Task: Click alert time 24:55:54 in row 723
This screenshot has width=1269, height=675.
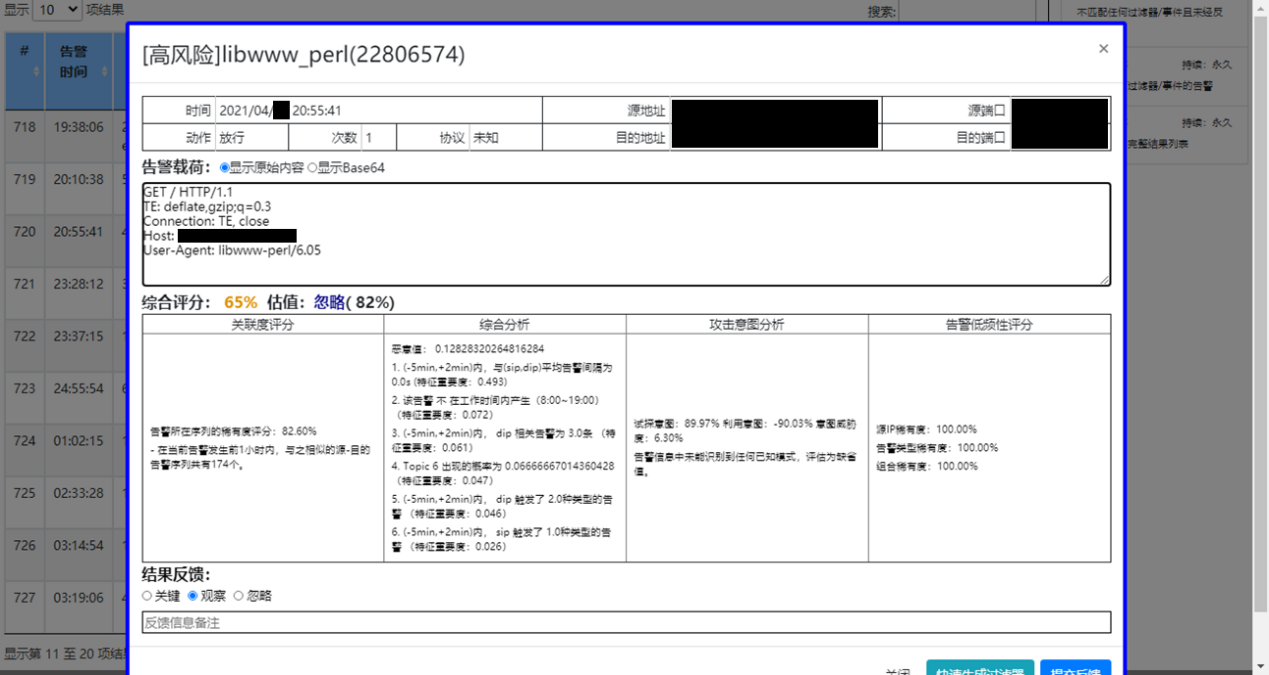Action: pos(79,388)
